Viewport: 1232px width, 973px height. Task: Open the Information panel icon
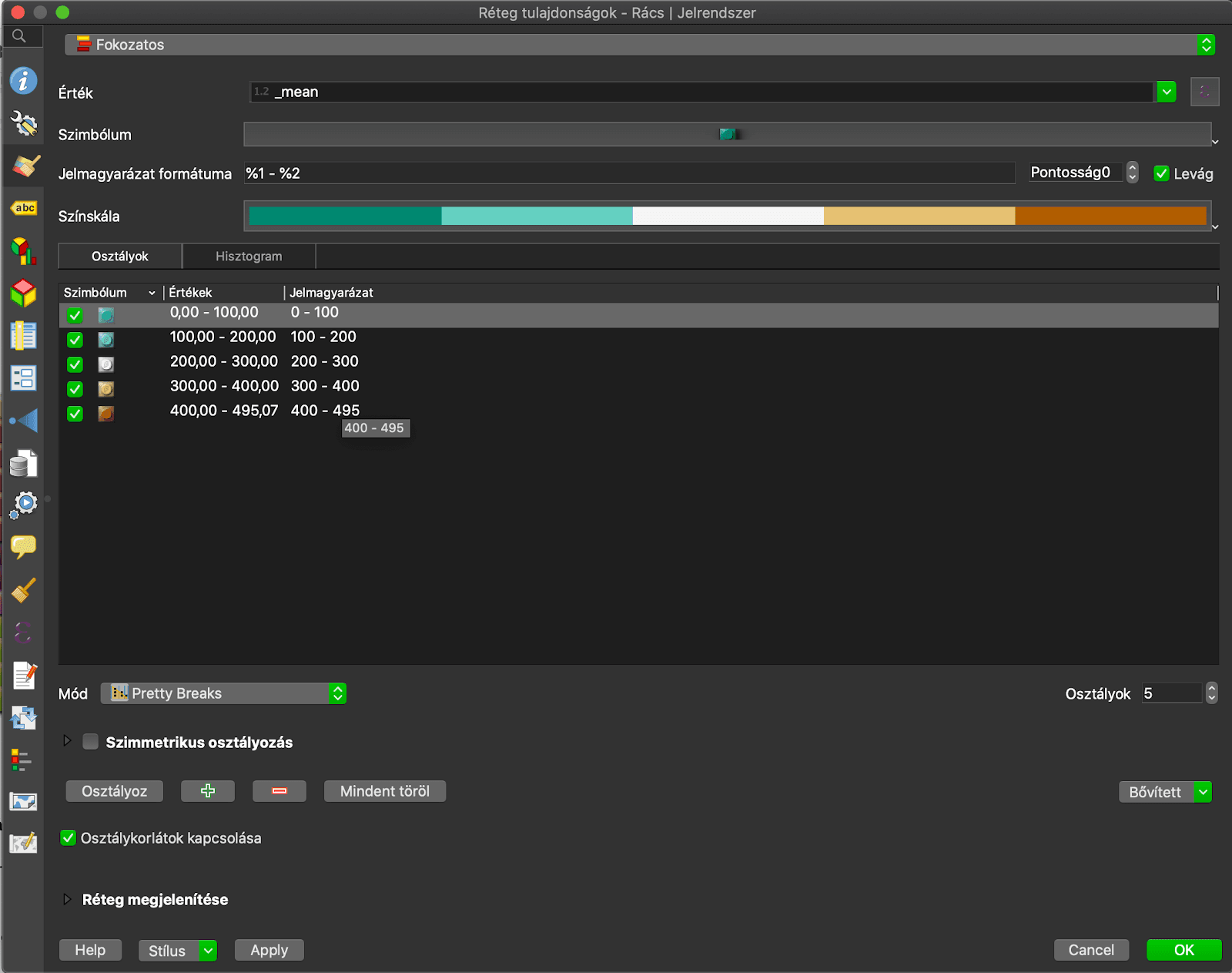pyautogui.click(x=23, y=81)
